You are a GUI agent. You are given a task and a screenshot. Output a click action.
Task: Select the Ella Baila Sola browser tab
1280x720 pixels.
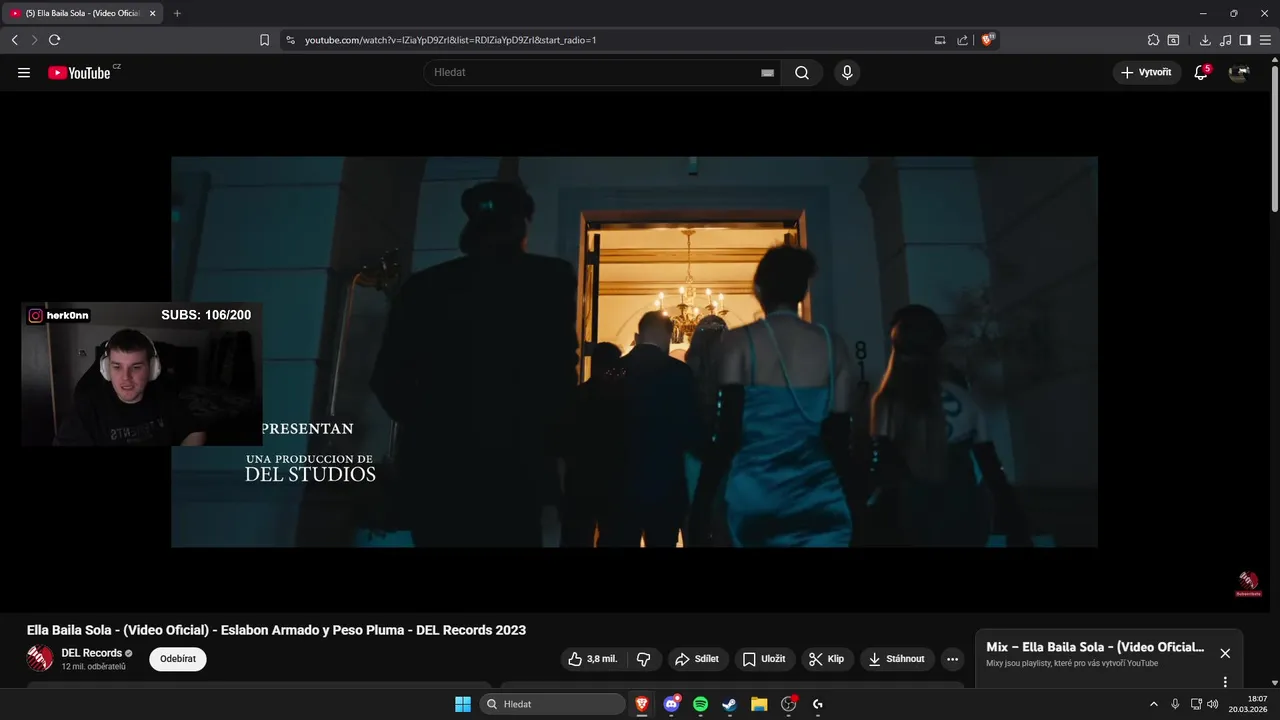pyautogui.click(x=80, y=13)
